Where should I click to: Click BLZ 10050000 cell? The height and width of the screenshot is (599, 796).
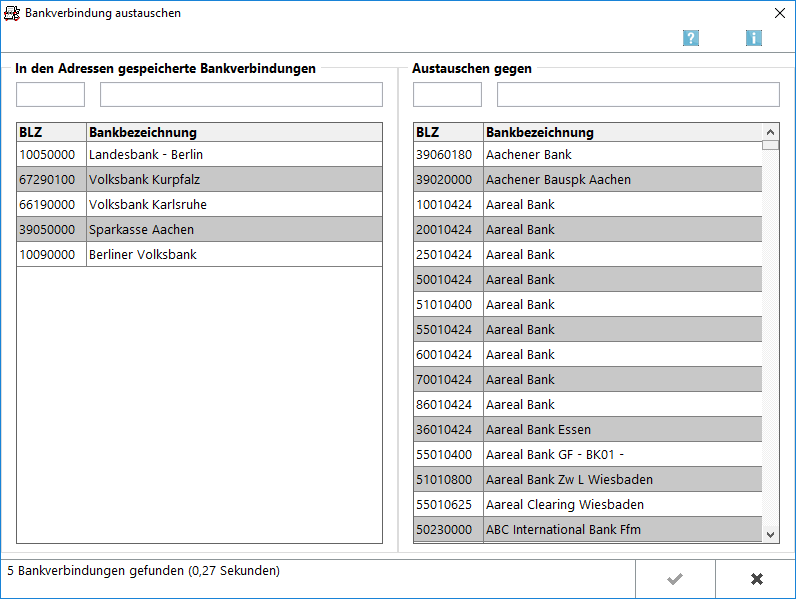(x=51, y=154)
